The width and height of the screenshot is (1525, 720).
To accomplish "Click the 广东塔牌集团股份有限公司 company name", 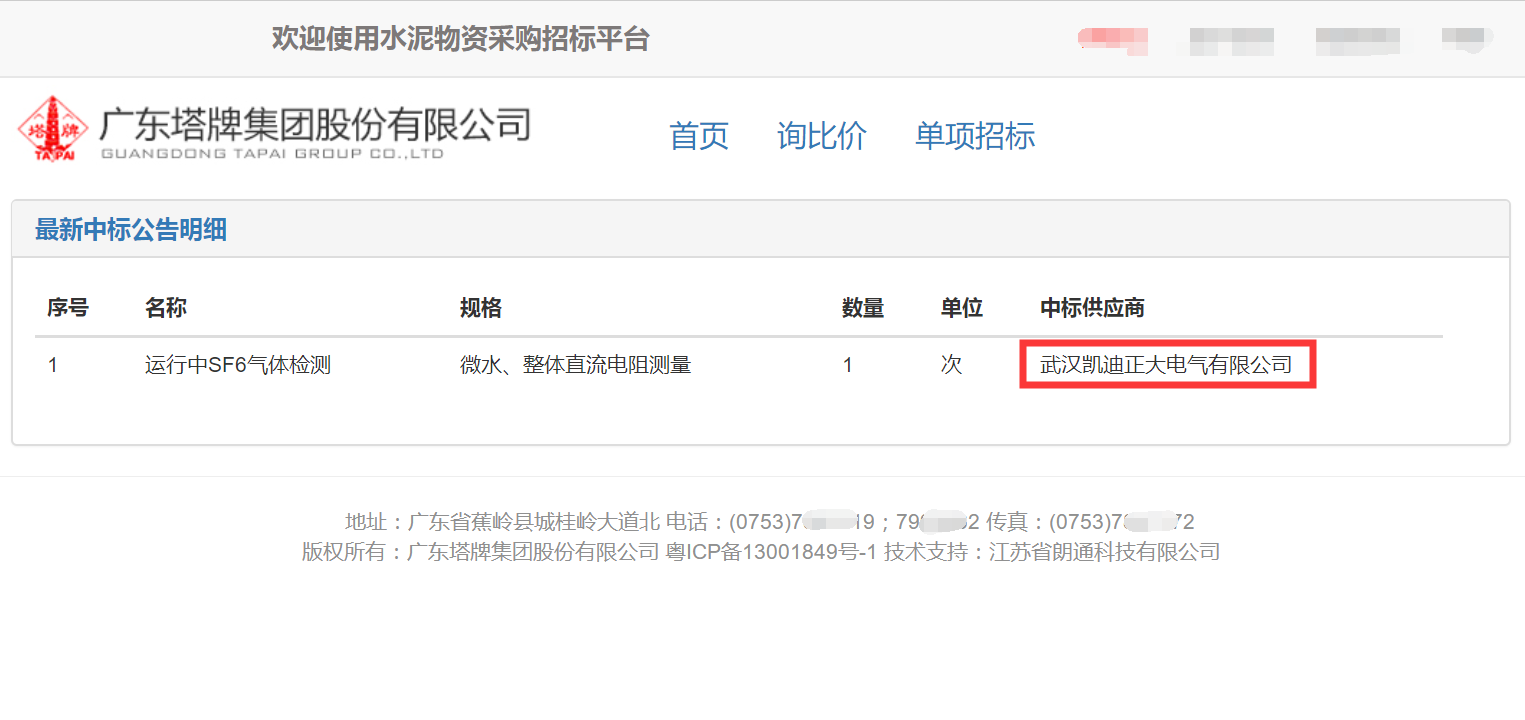I will [x=314, y=127].
